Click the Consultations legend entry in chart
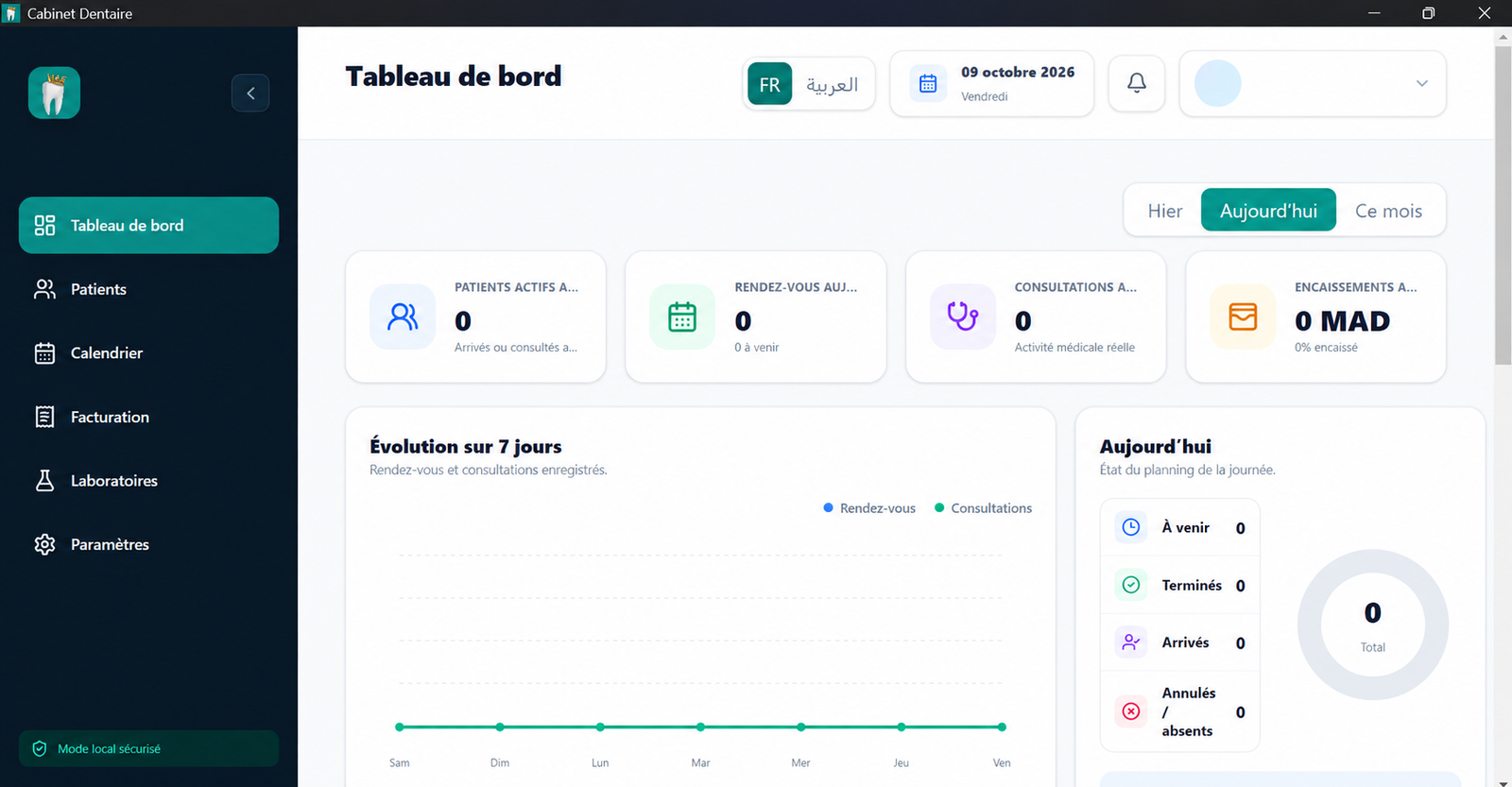Screen dimensions: 1512x787 pyautogui.click(x=983, y=508)
